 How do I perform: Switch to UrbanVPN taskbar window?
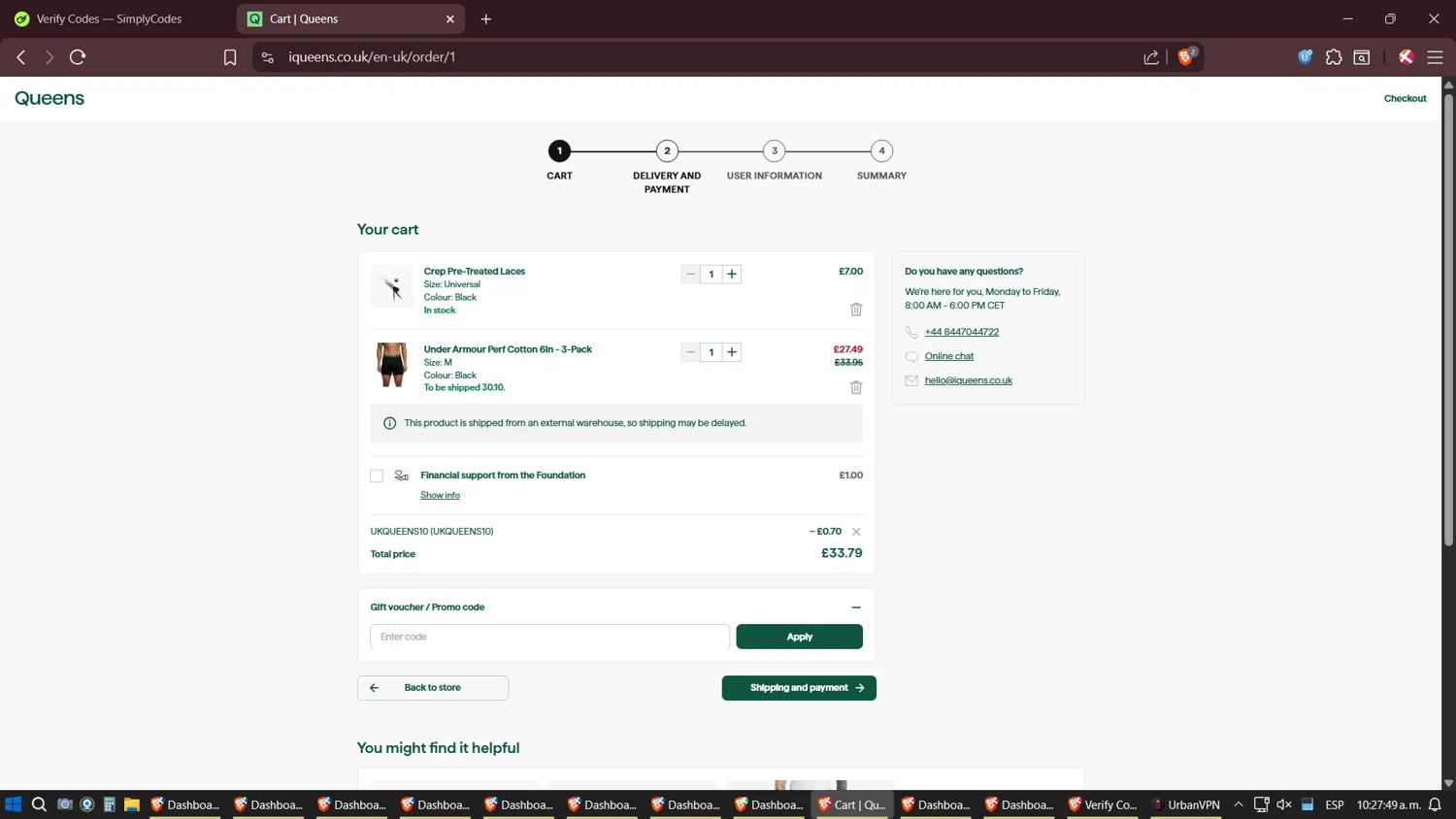tap(1184, 804)
